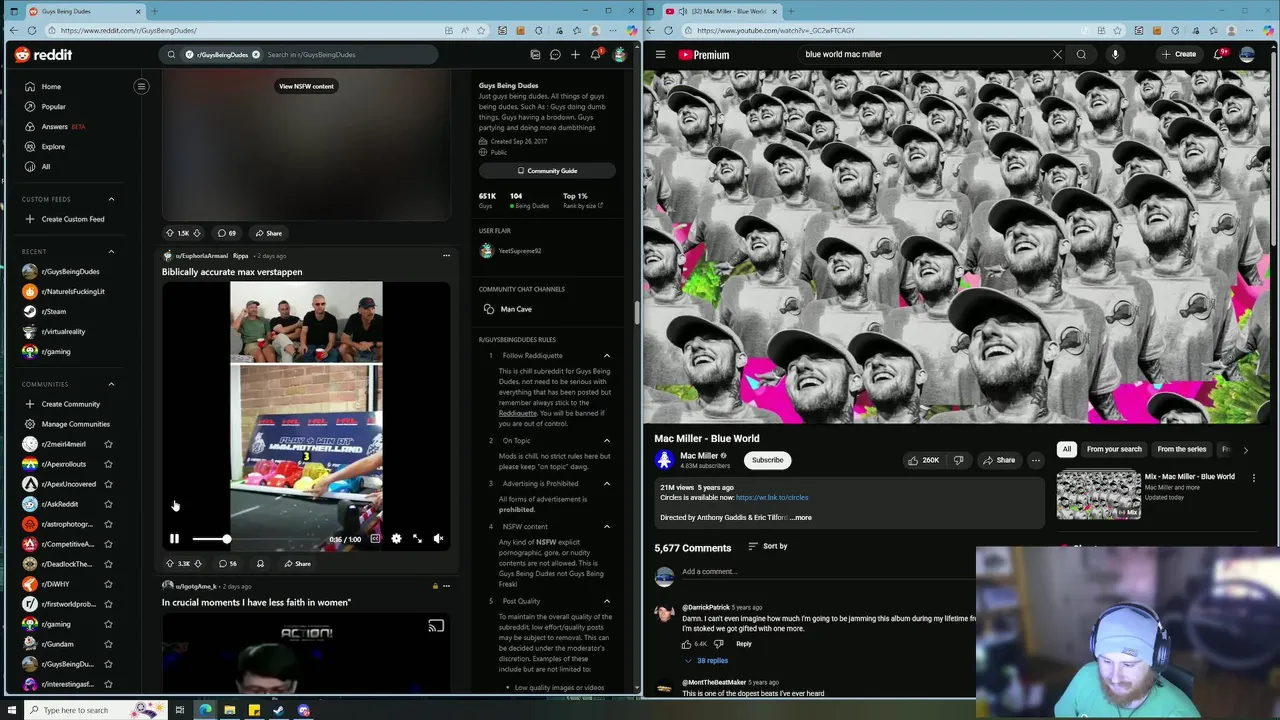
Task: Downvote the max verstappen post
Action: pyautogui.click(x=197, y=564)
